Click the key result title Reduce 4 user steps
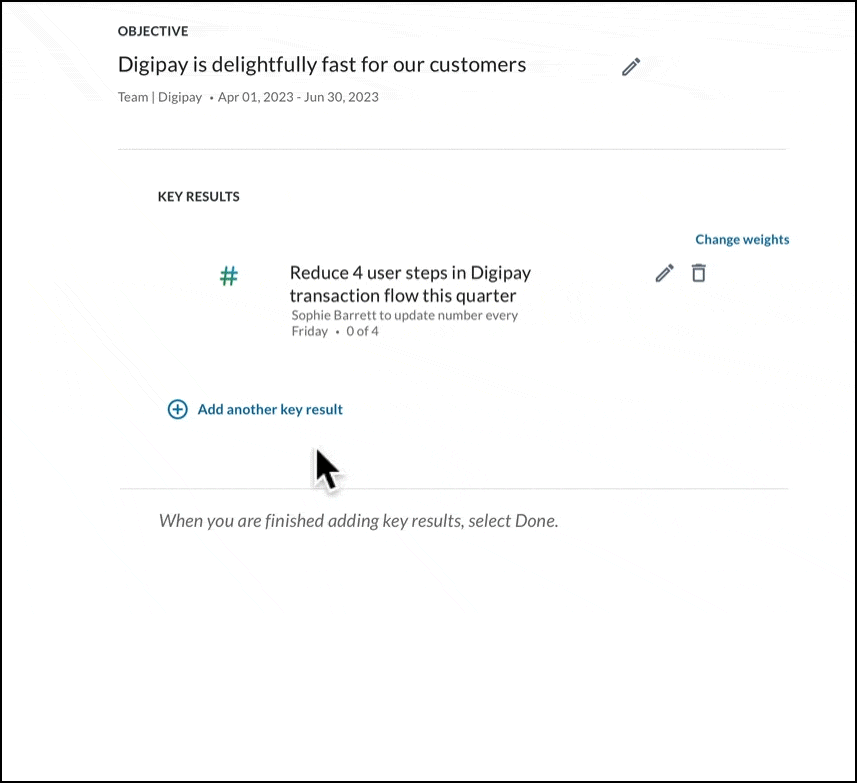857x783 pixels. pos(410,284)
